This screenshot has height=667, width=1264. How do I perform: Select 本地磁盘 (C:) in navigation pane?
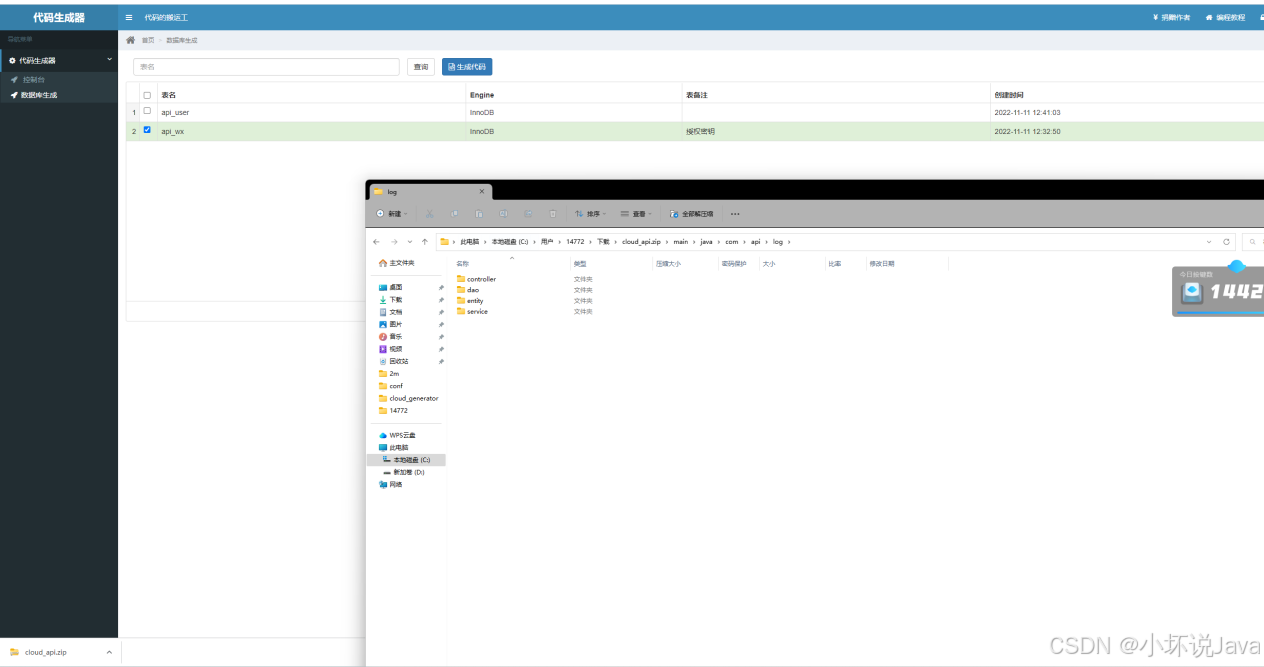(x=406, y=460)
